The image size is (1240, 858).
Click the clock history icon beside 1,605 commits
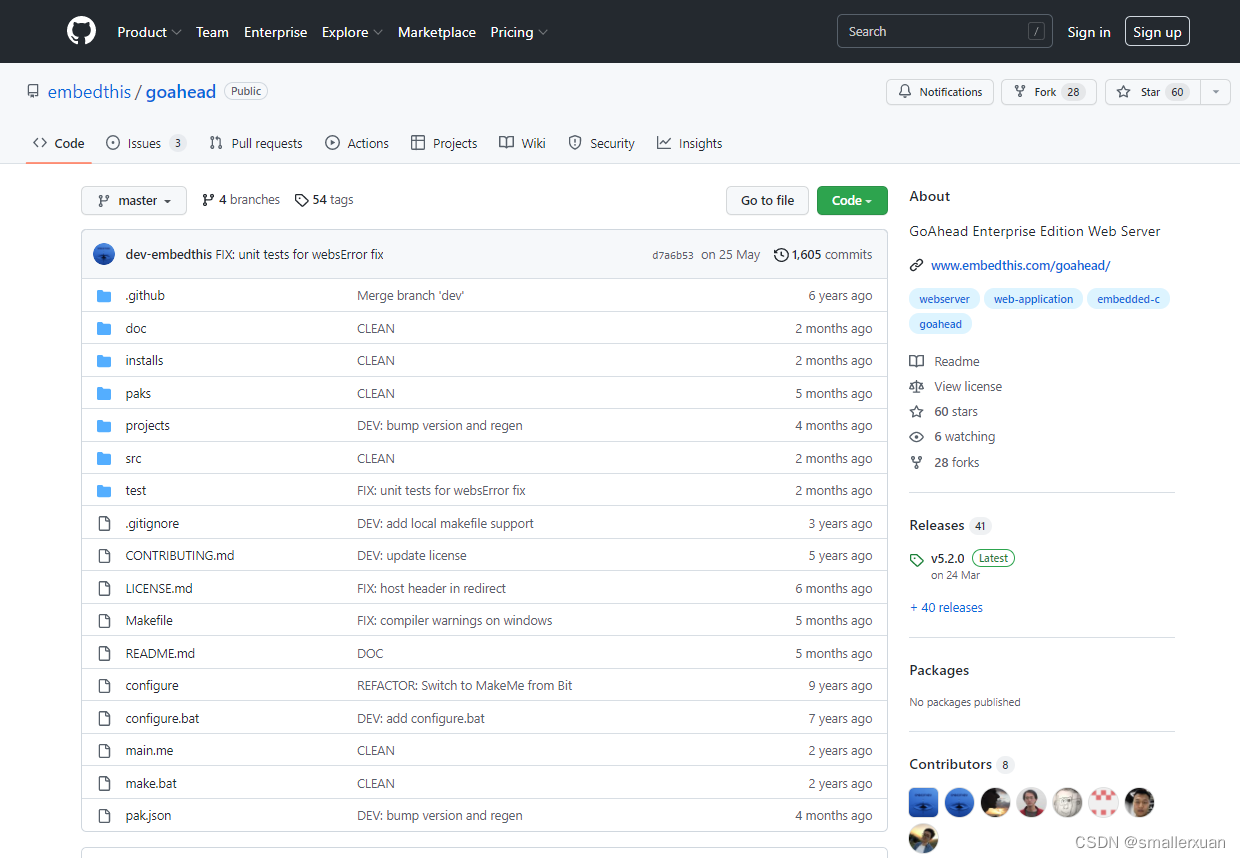tap(781, 255)
